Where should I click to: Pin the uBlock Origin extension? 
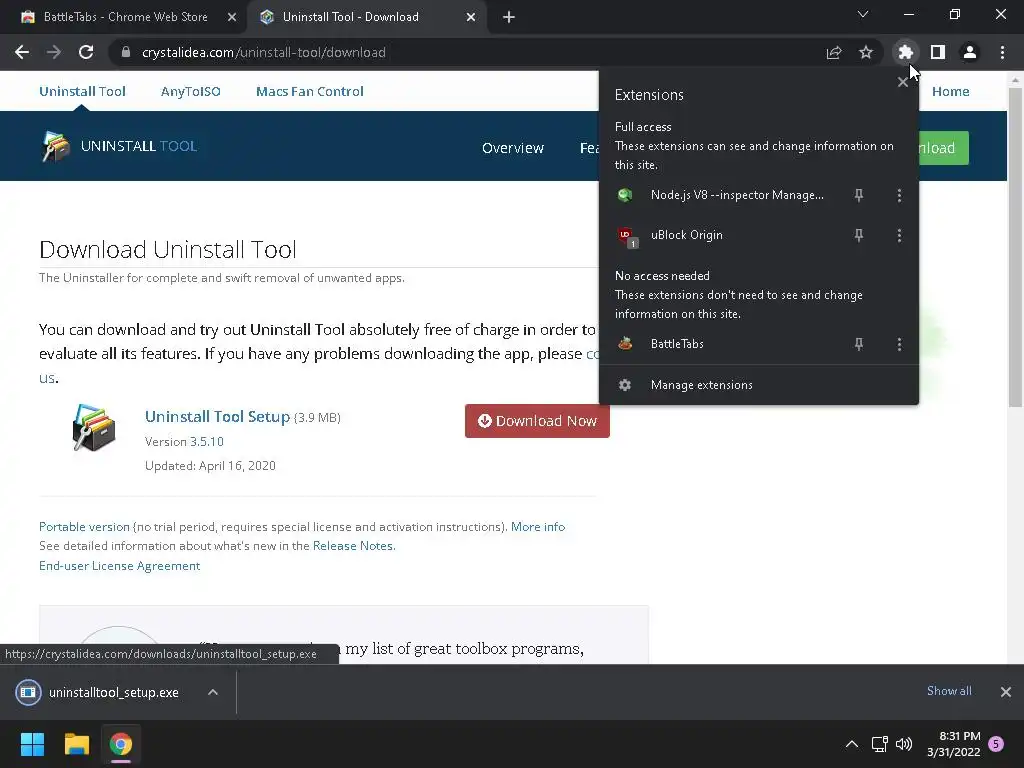point(859,235)
